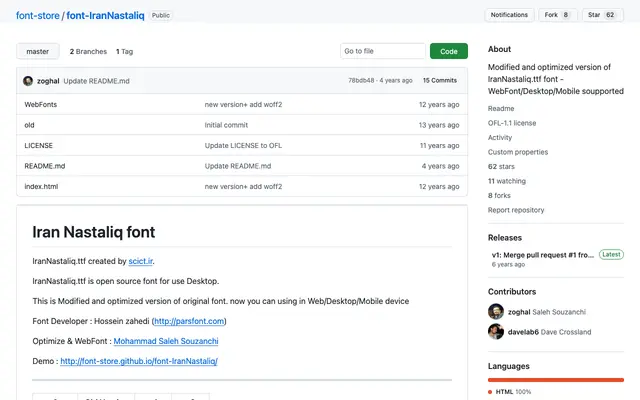Open the Contributors heading
The height and width of the screenshot is (400, 640).
point(512,291)
